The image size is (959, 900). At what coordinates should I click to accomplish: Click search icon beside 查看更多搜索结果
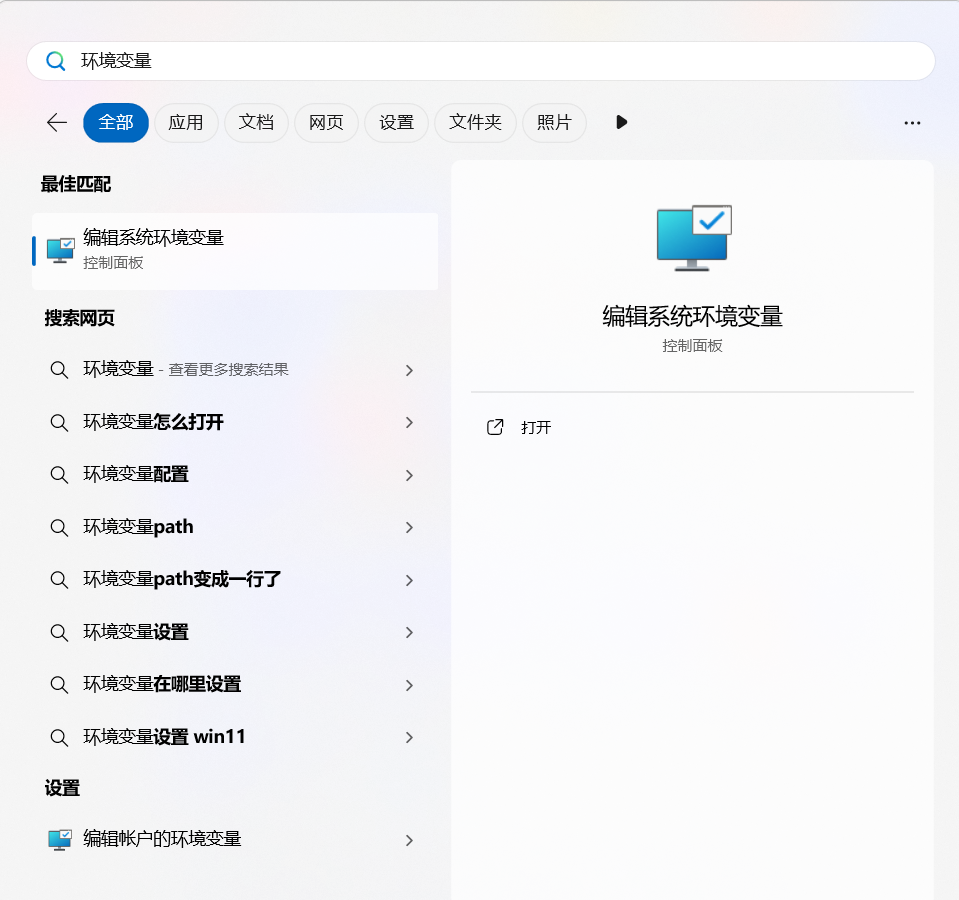click(x=59, y=370)
